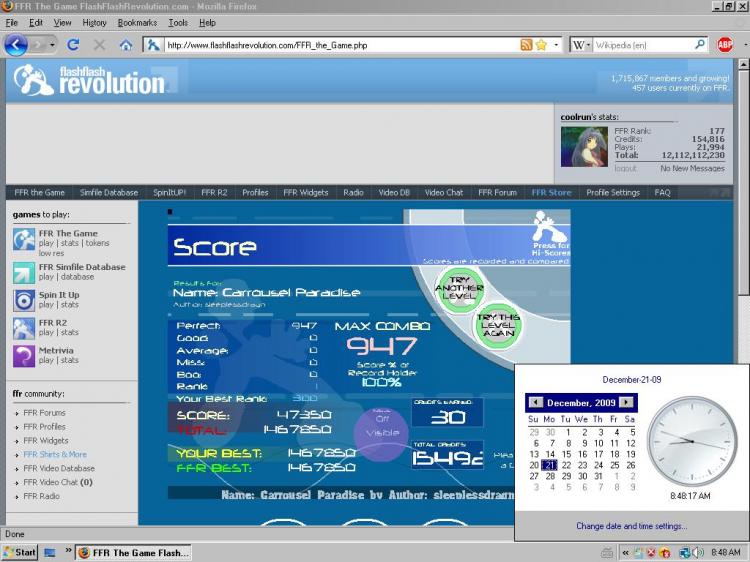The width and height of the screenshot is (750, 562).
Task: Open the FFR Video Database link
Action: [59, 468]
